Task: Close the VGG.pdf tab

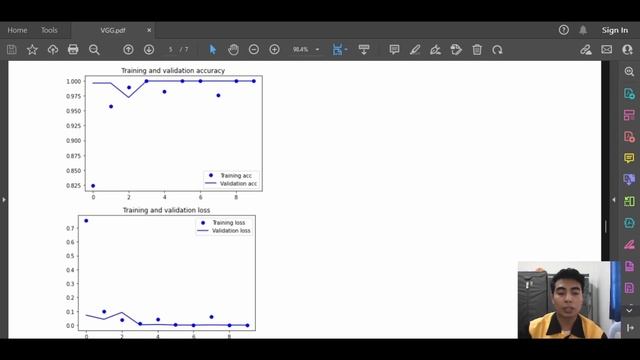Action: click(149, 30)
